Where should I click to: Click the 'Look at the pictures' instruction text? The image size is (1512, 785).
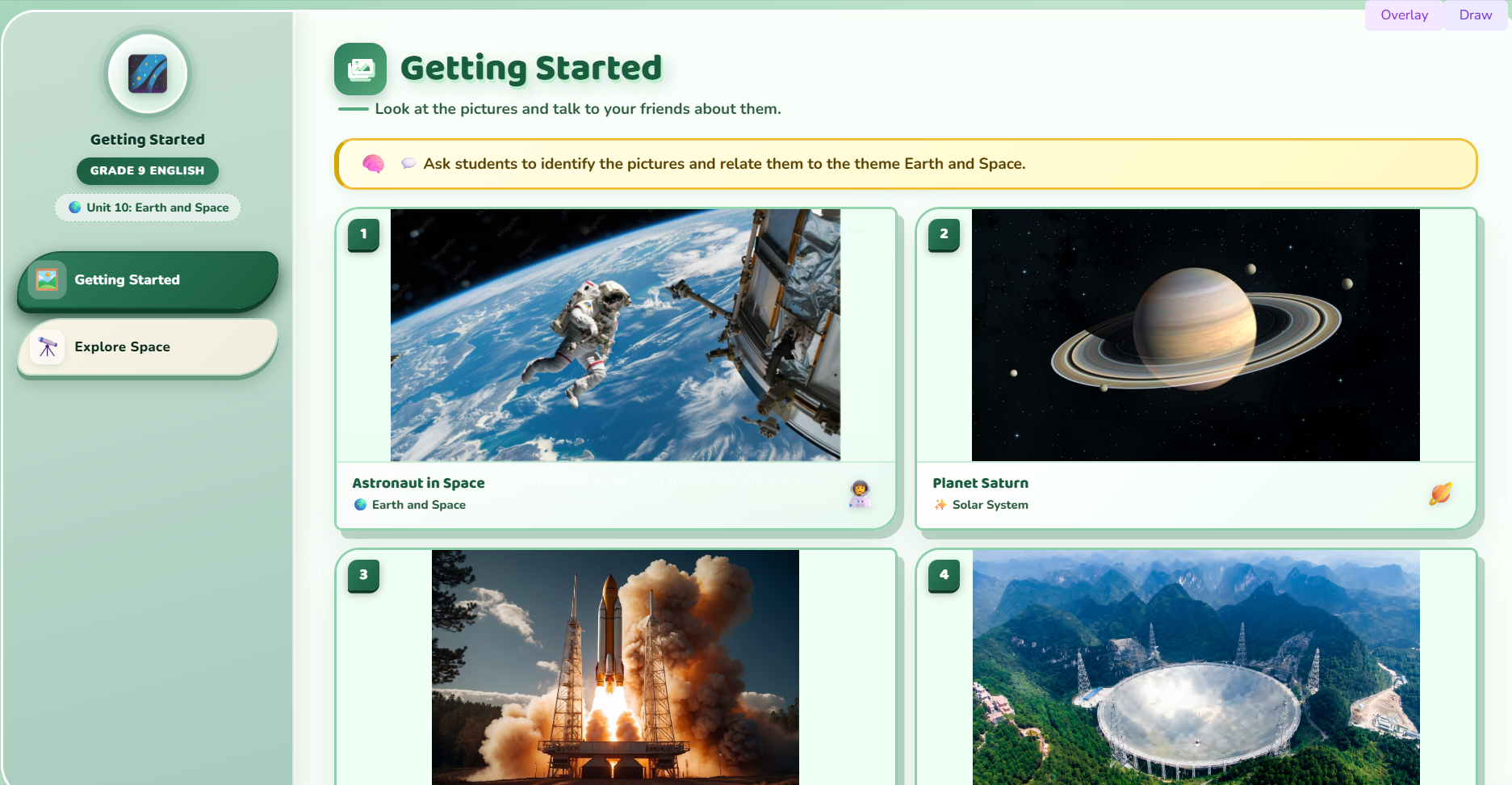[578, 109]
